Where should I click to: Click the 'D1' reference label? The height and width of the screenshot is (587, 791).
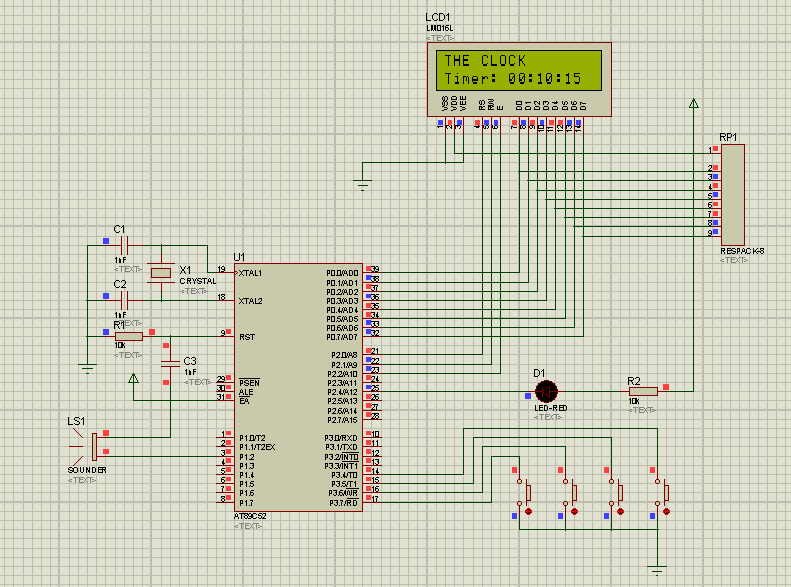point(539,373)
